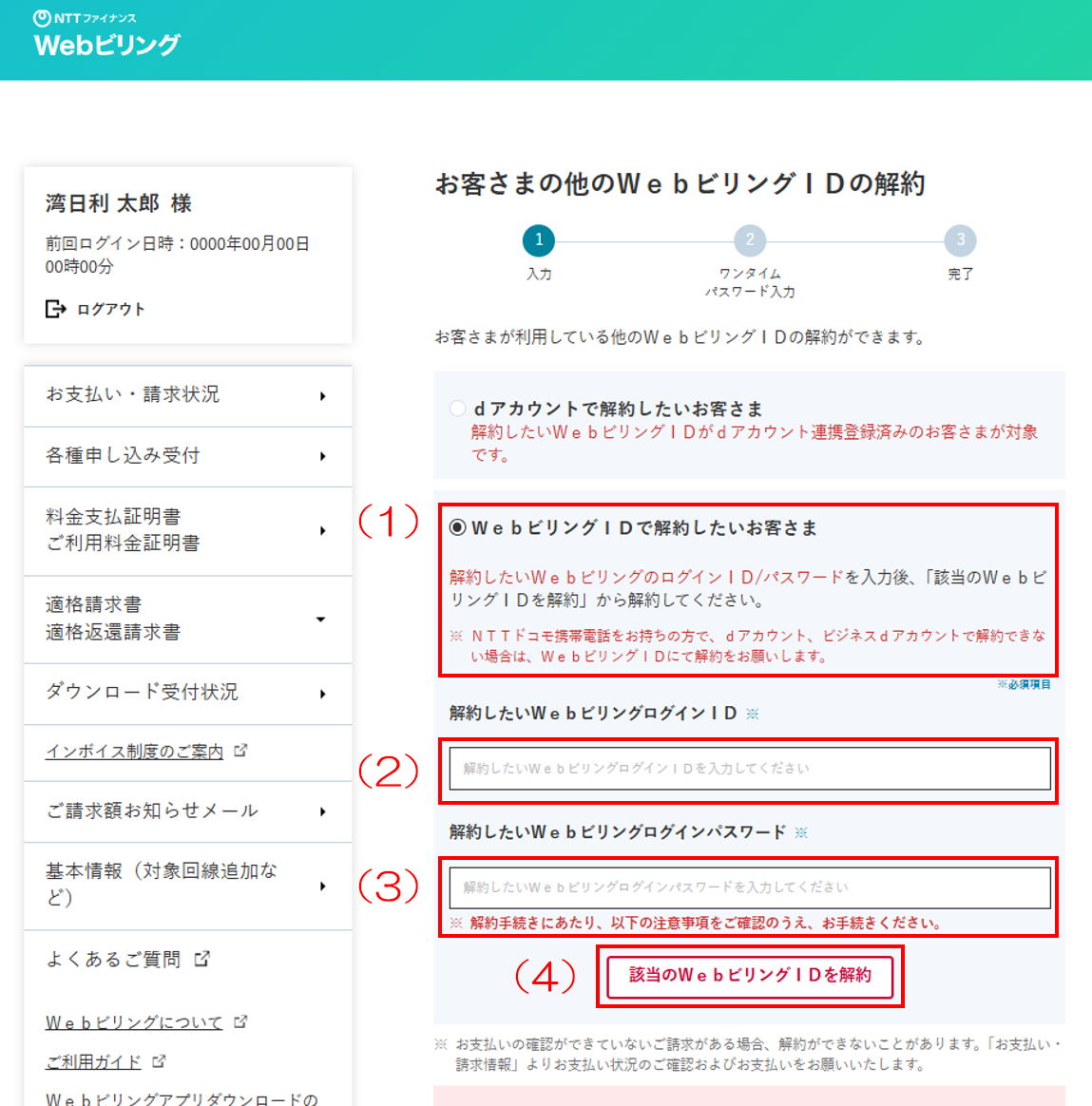1092x1106 pixels.
Task: Open the Ｗｅｂビリングについて link
Action: tap(134, 1022)
